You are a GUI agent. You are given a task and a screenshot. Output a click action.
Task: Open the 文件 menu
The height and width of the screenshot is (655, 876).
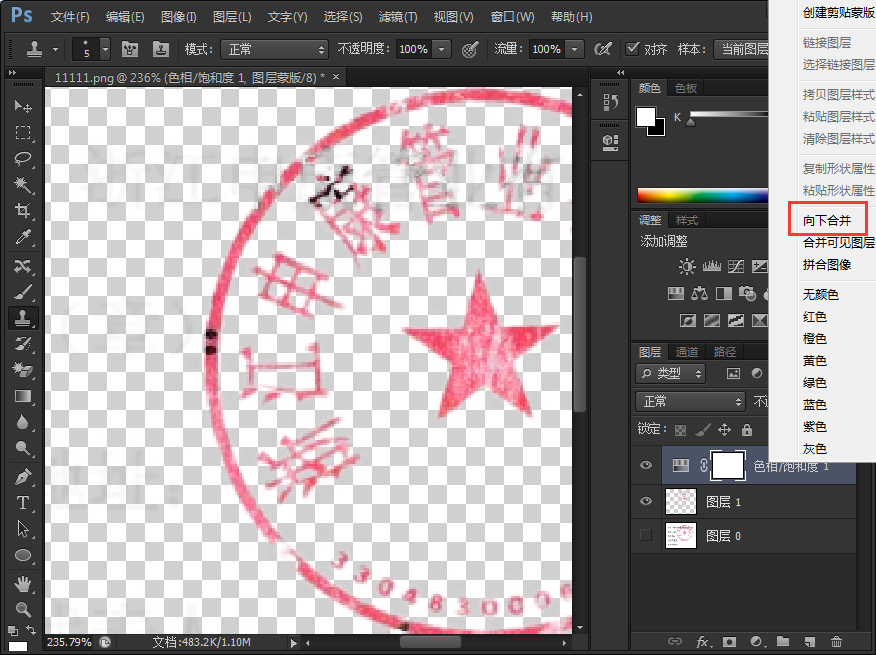tap(70, 17)
